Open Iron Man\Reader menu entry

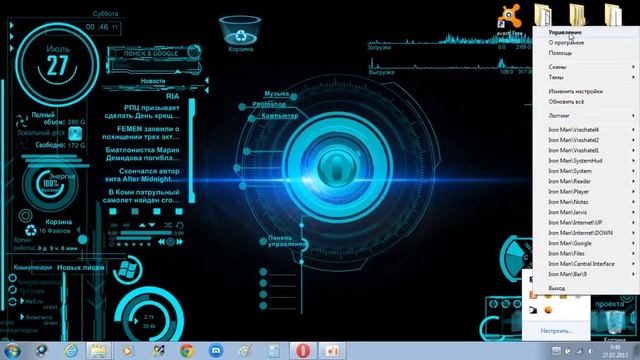[586, 181]
